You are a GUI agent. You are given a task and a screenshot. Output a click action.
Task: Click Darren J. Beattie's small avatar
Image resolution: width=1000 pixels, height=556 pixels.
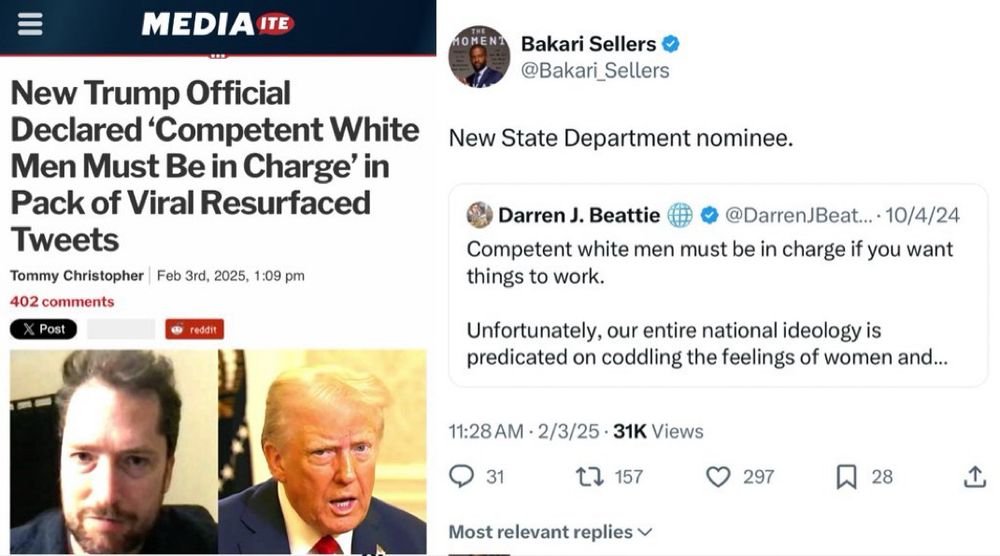tap(480, 215)
